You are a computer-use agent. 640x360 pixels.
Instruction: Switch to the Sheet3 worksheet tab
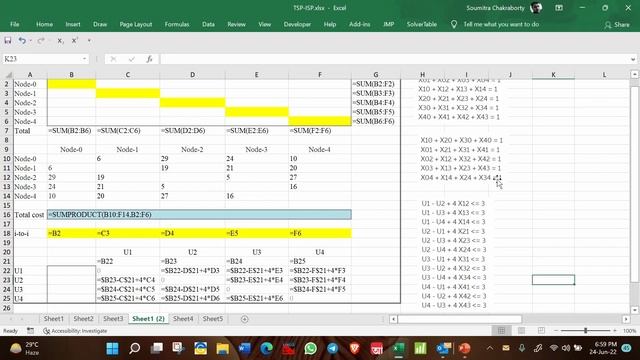coord(113,319)
